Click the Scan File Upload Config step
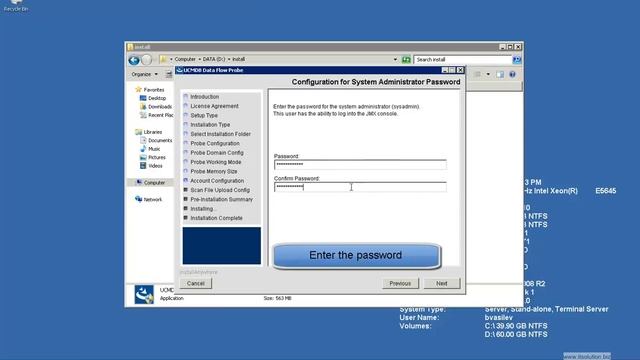This screenshot has height=360, width=640. [x=220, y=190]
